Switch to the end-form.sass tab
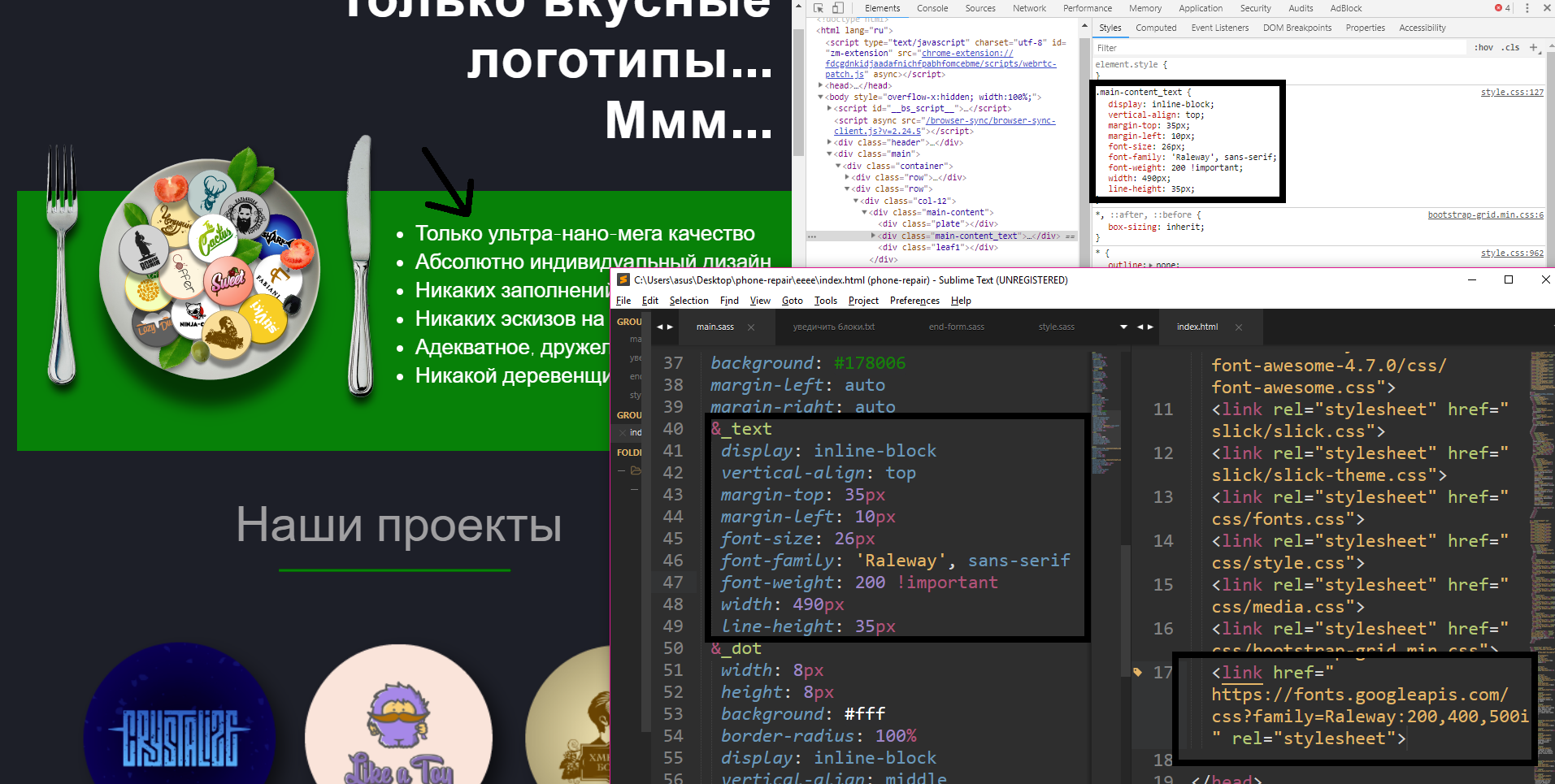This screenshot has height=784, width=1555. coord(956,327)
